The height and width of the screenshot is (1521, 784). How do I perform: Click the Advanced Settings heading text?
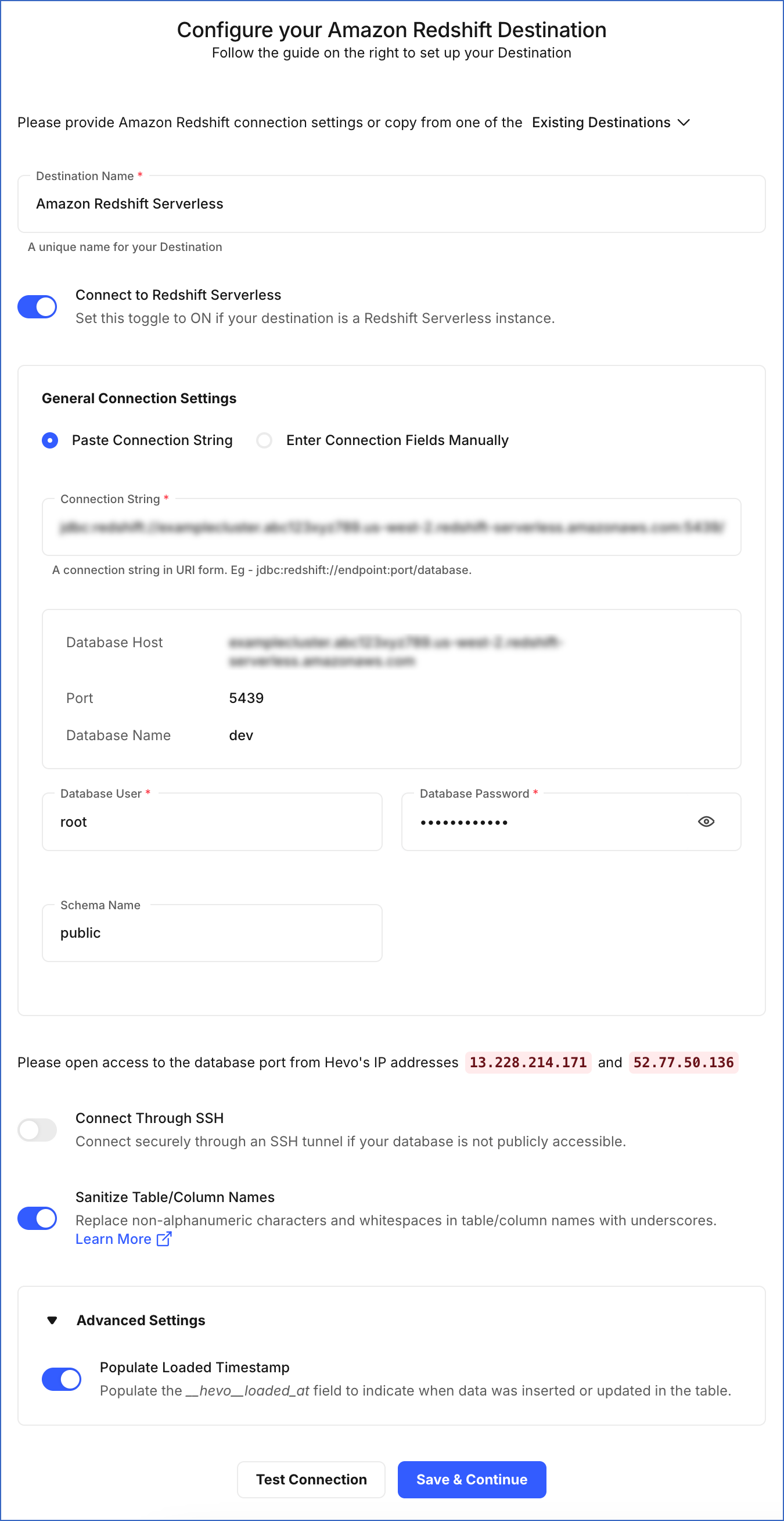pos(141,1320)
